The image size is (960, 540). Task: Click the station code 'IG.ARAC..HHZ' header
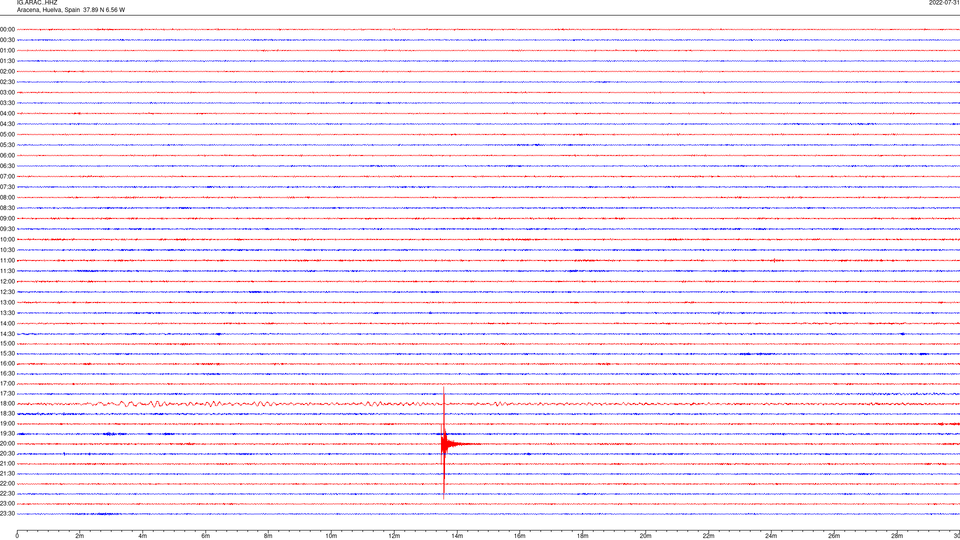point(37,2)
